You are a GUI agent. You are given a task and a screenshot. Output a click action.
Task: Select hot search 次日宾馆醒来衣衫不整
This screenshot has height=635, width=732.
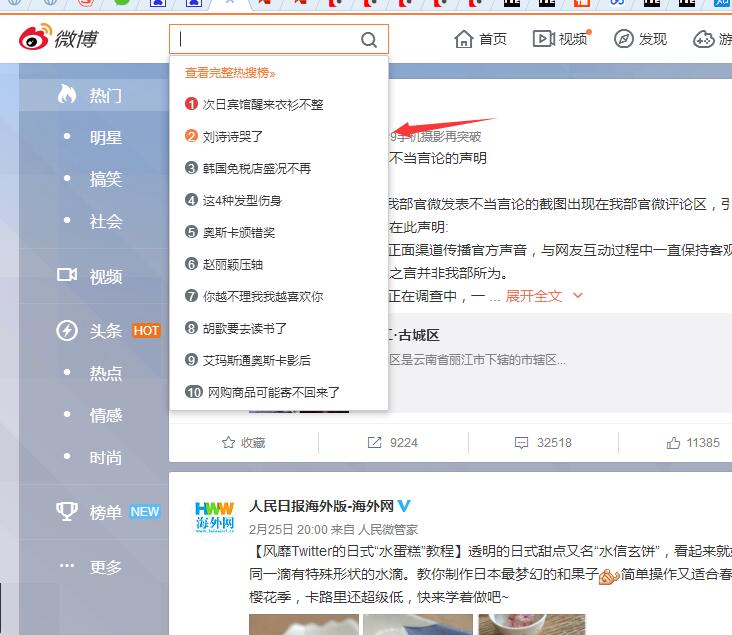263,104
